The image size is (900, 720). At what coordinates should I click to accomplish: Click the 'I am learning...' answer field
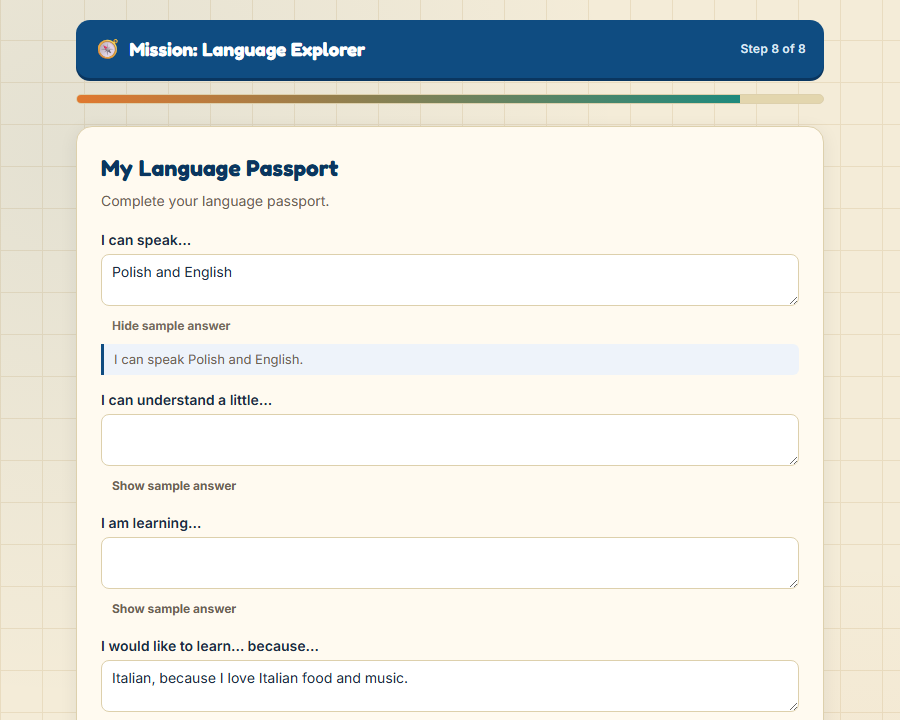click(x=450, y=563)
